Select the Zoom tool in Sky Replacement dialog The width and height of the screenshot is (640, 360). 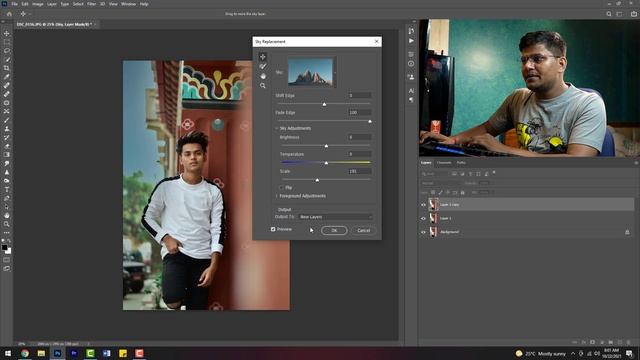coord(263,86)
